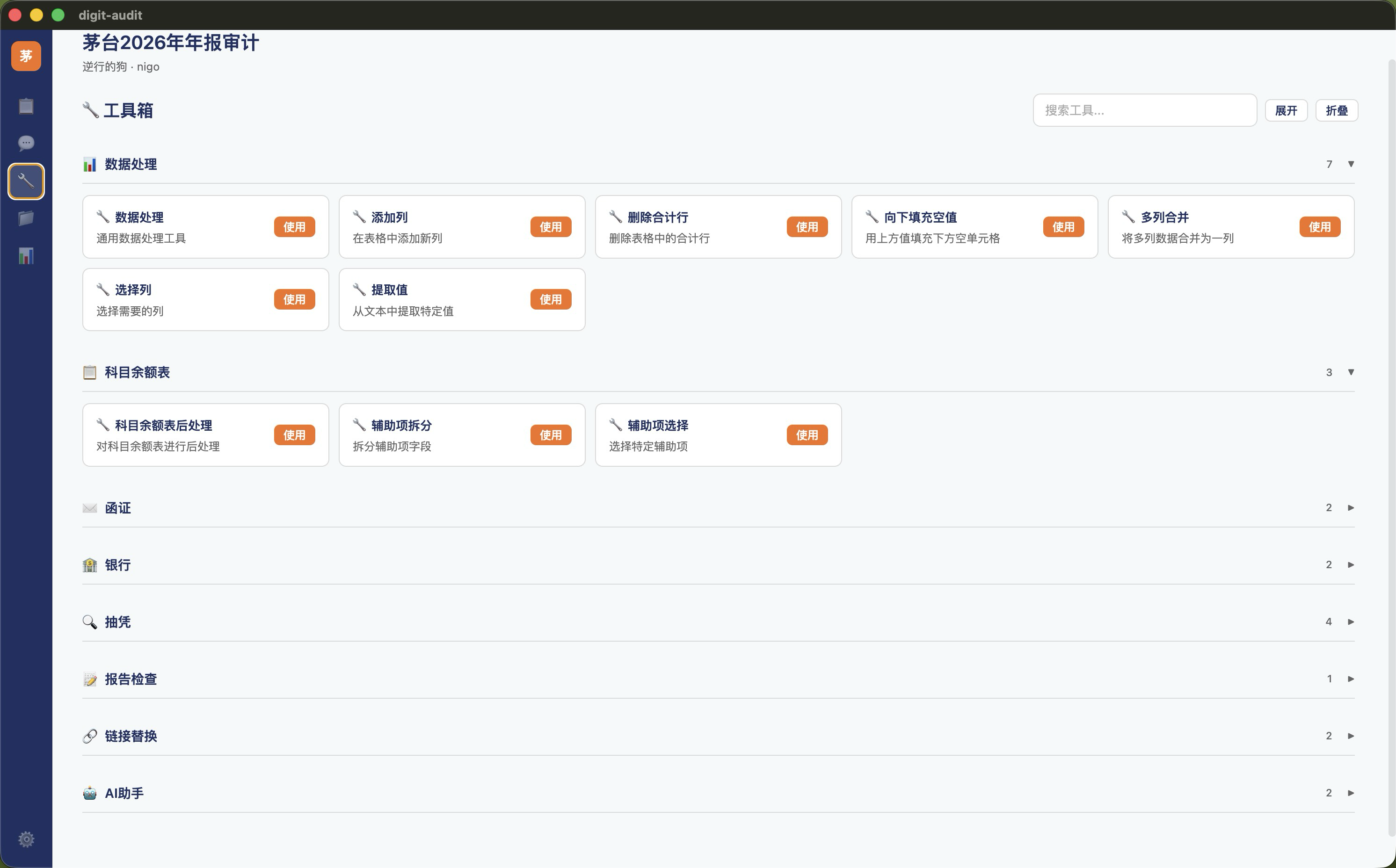The image size is (1396, 868).
Task: Click the 报告检查 section heading text
Action: coord(131,679)
